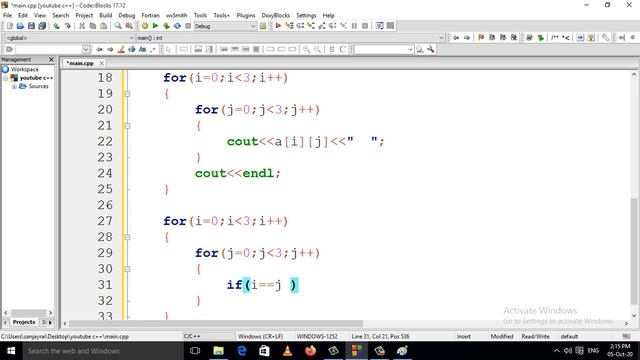The width and height of the screenshot is (640, 360).
Task: Close the Management panel
Action: pyautogui.click(x=51, y=60)
